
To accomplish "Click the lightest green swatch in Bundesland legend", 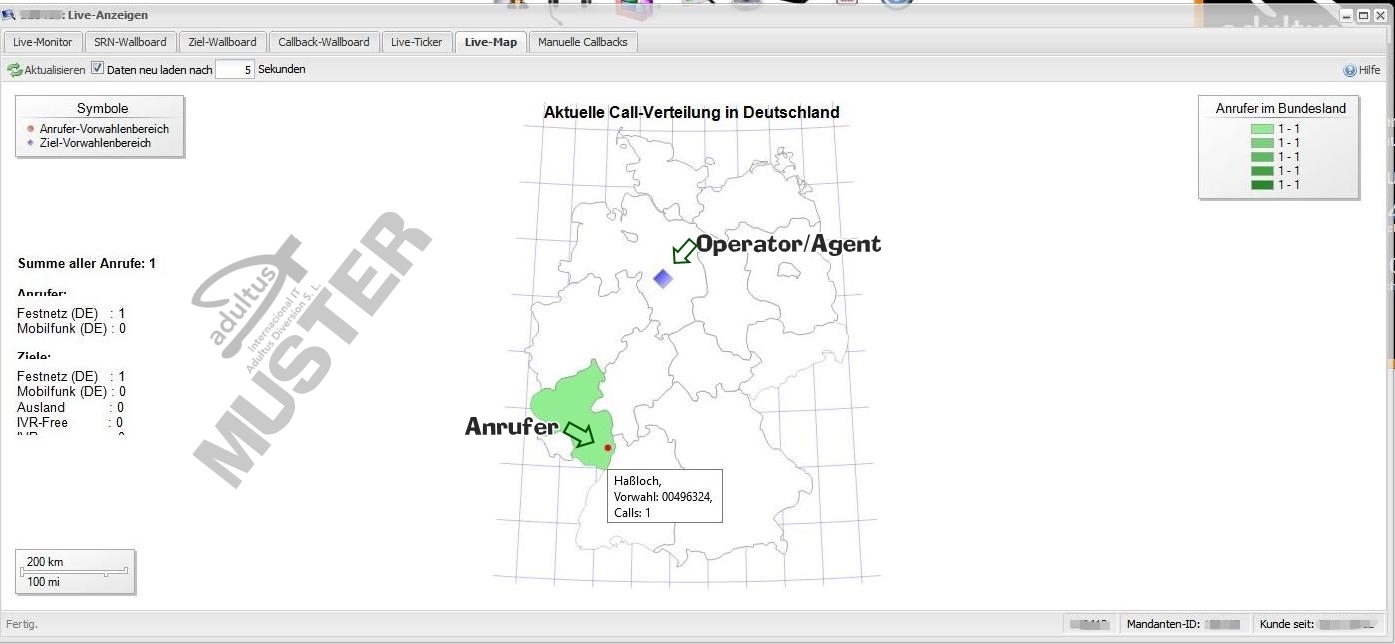I will pyautogui.click(x=1262, y=129).
